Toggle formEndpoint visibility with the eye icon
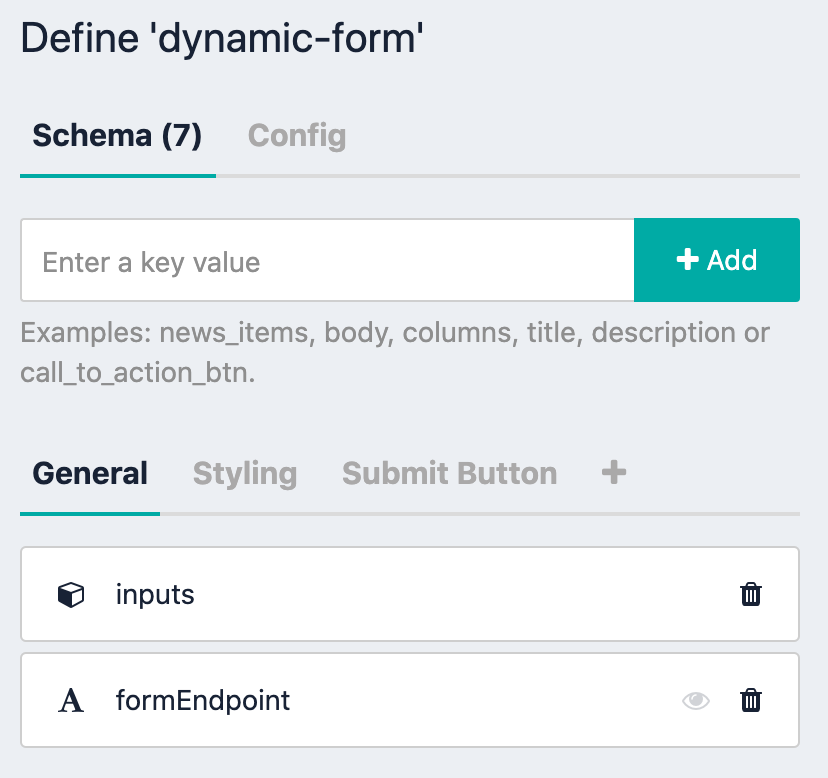Image resolution: width=828 pixels, height=778 pixels. (x=695, y=701)
